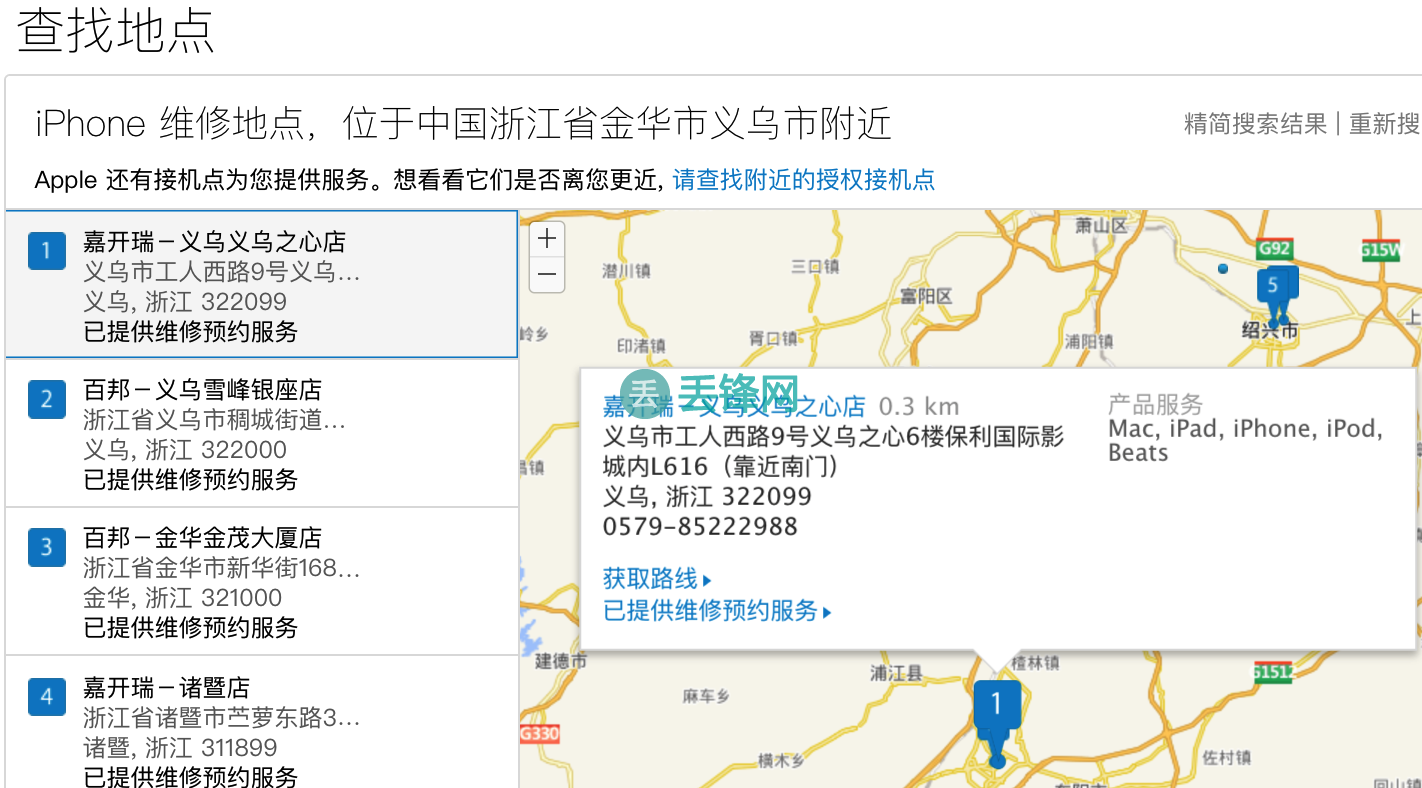Click 已提供维修预约服务 under 百邦－义乌雪峰银座店
The image size is (1422, 788).
(x=190, y=480)
